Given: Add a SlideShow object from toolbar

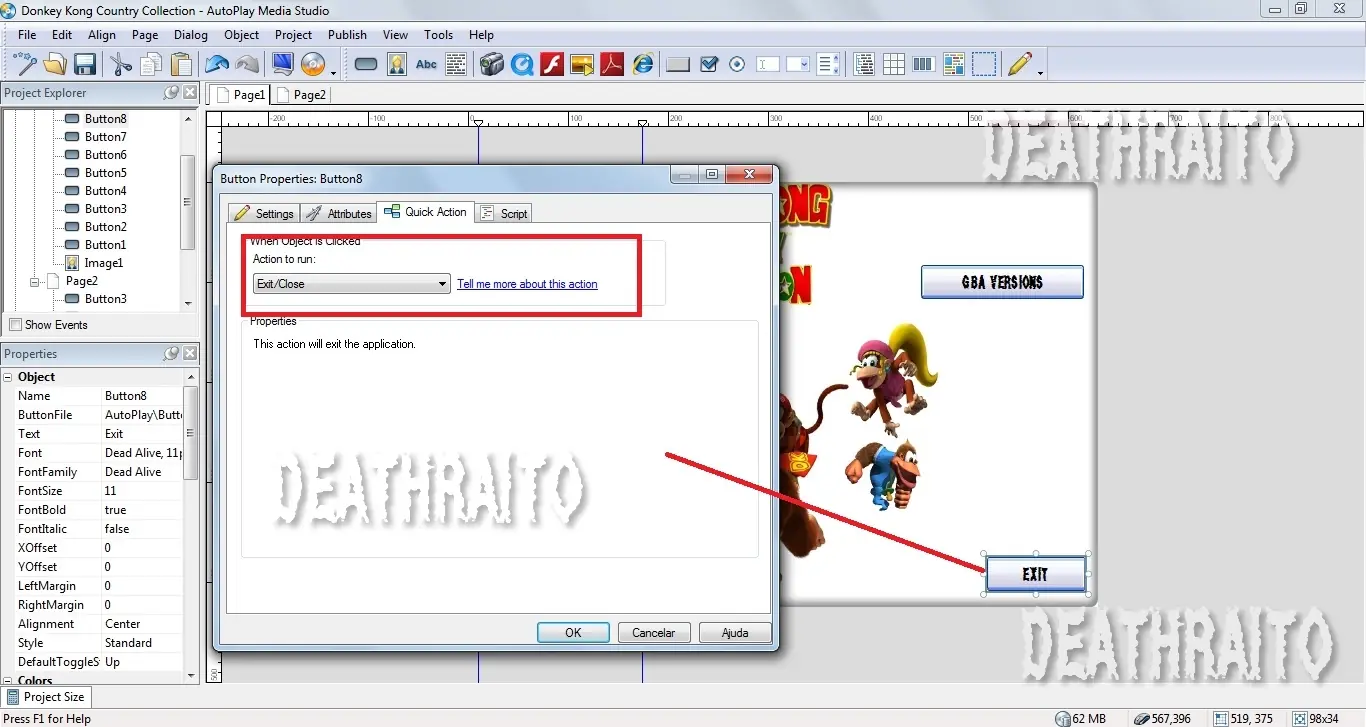Looking at the screenshot, I should click(582, 64).
